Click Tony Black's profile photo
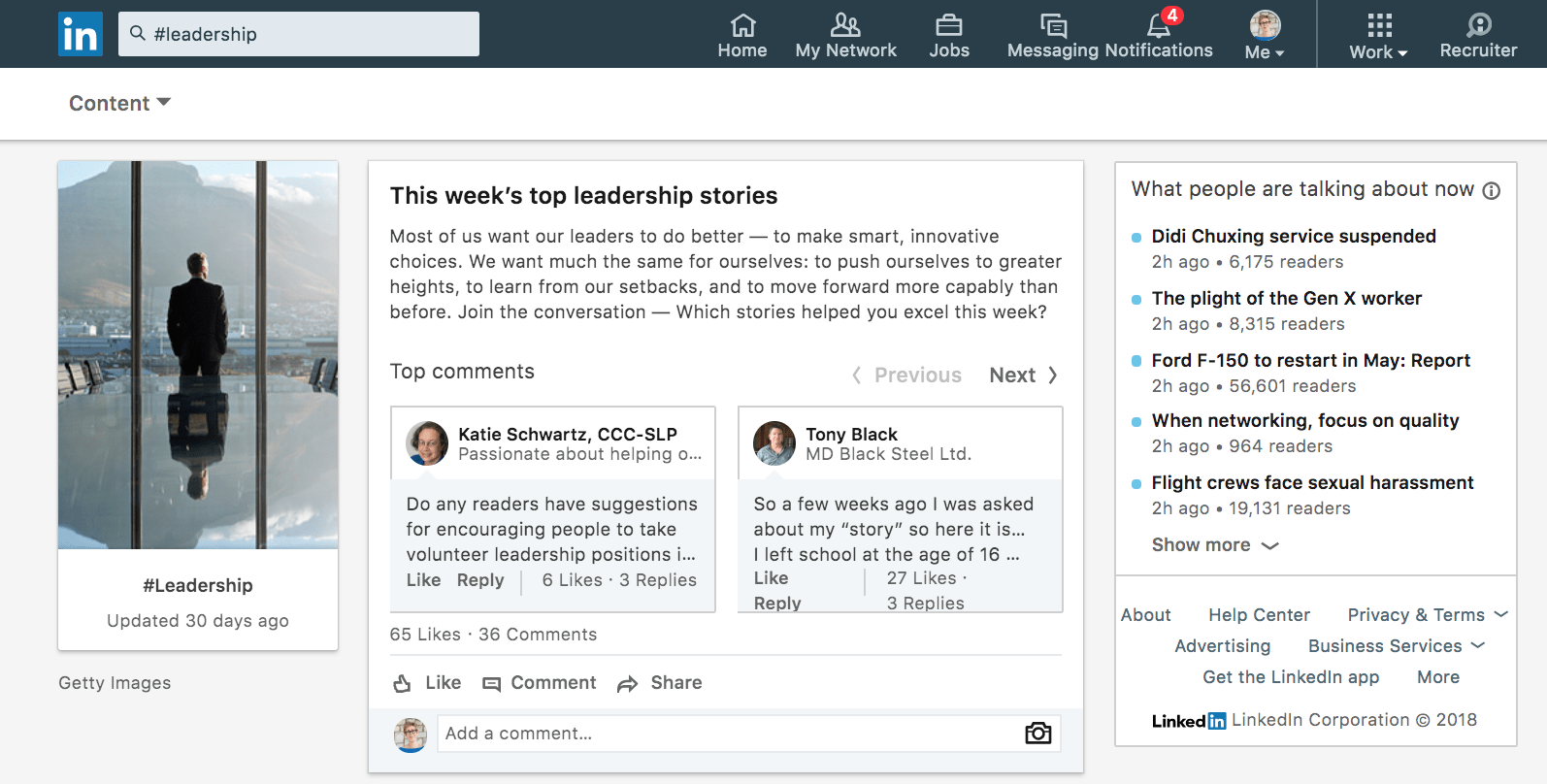The height and width of the screenshot is (784, 1547). pyautogui.click(x=774, y=443)
